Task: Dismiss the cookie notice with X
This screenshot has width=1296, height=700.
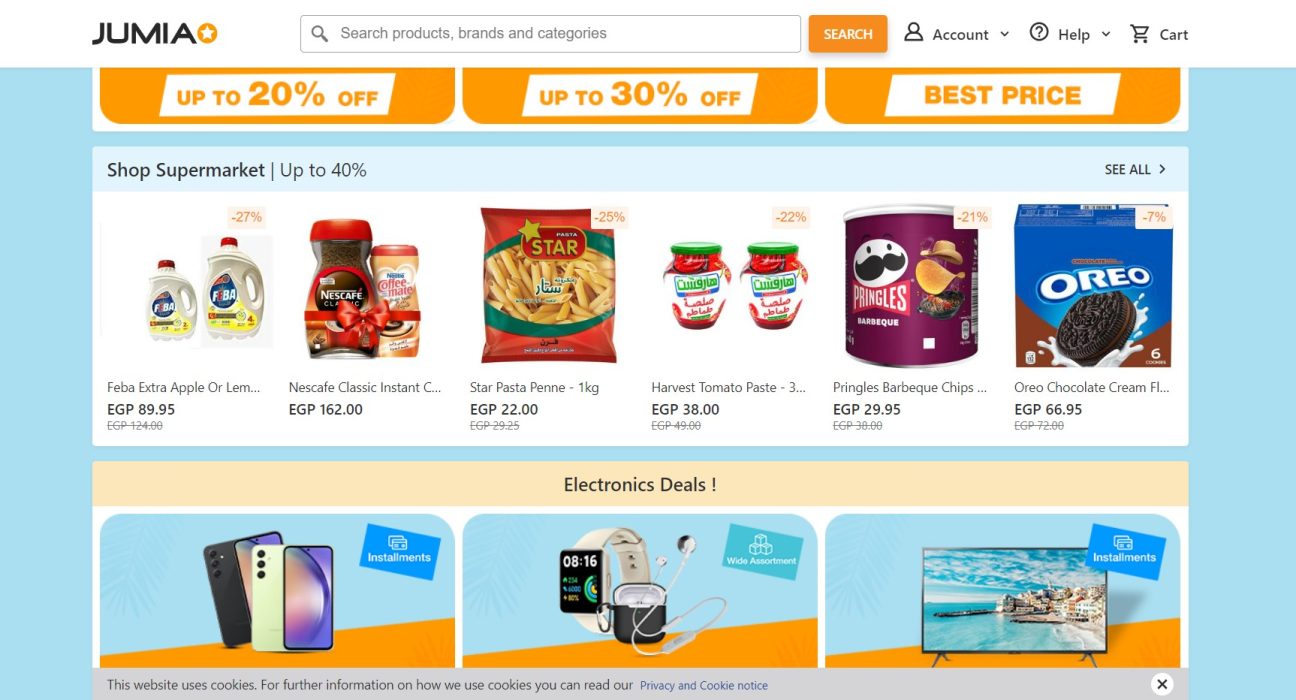Action: (x=1161, y=684)
